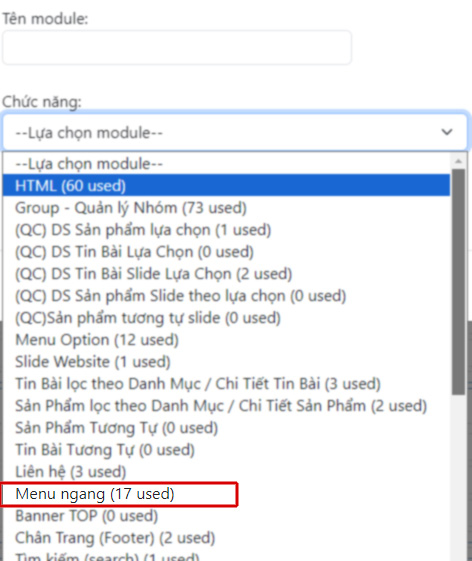Choose Menu ngang (17 used)

(226, 494)
